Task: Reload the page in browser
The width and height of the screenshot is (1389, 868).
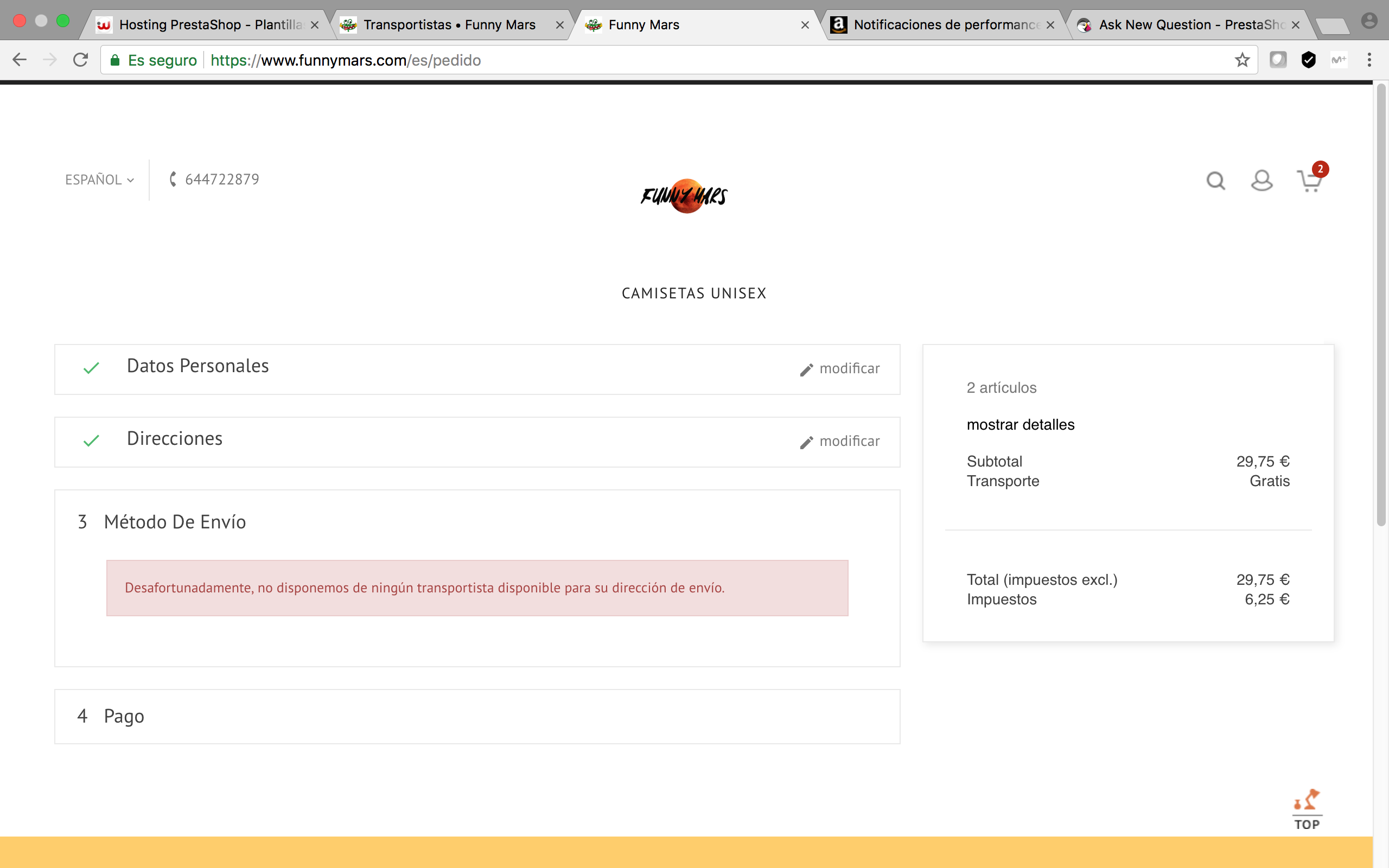Action: (80, 60)
